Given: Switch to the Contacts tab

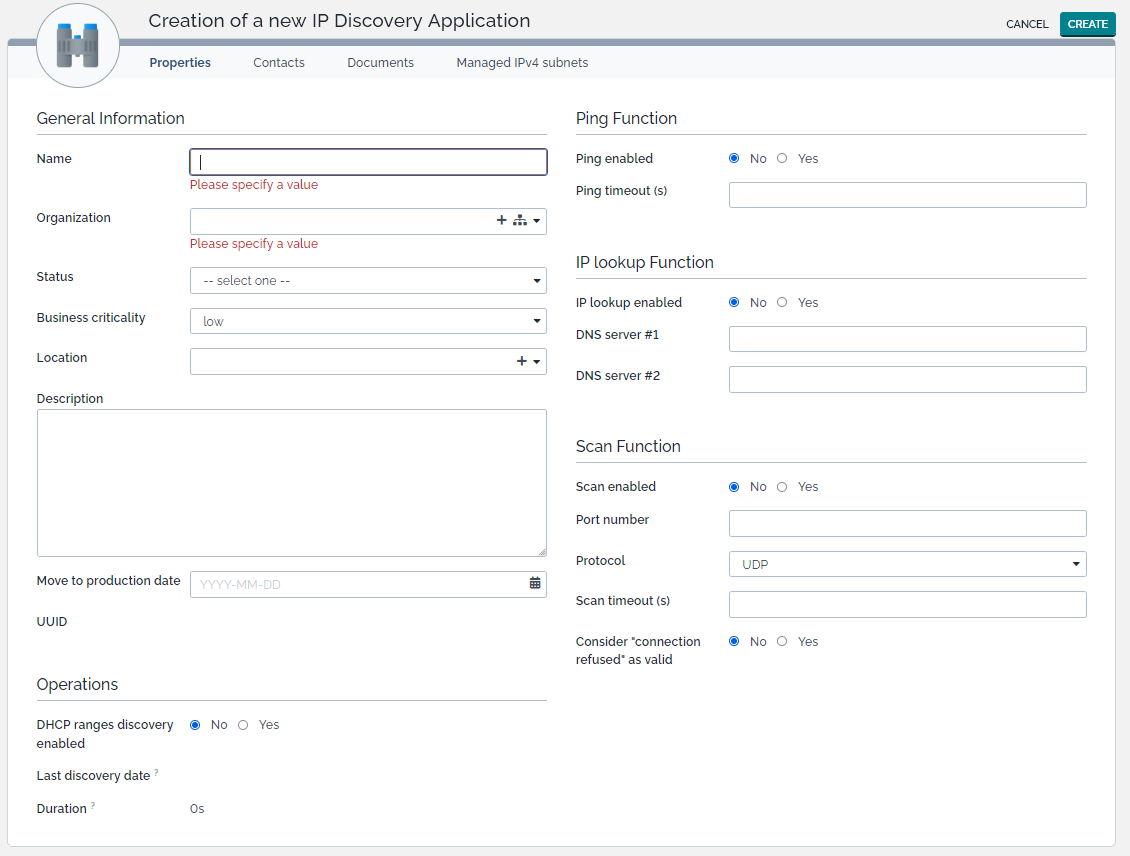Looking at the screenshot, I should tap(279, 62).
